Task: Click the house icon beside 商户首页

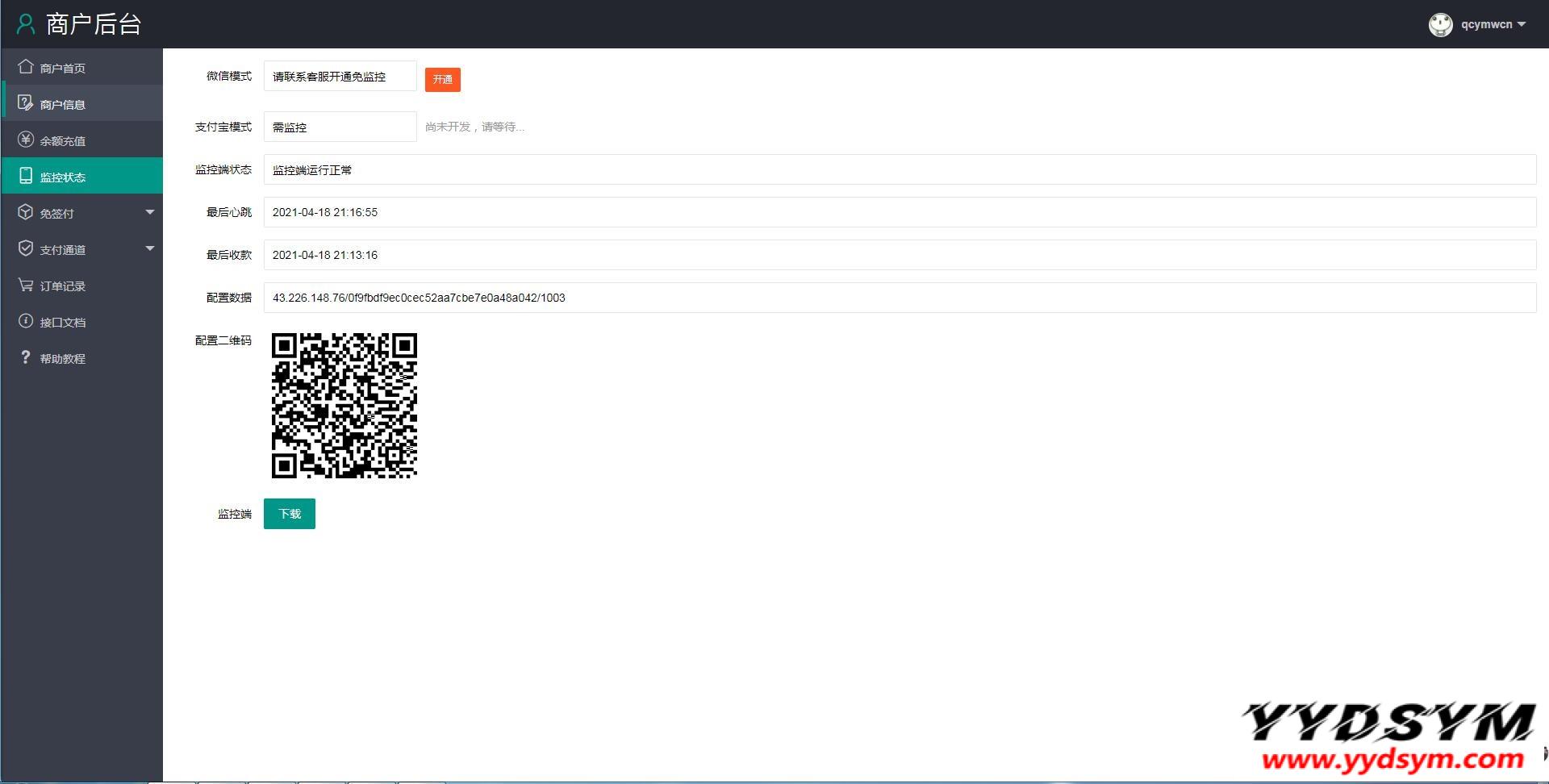Action: [26, 67]
